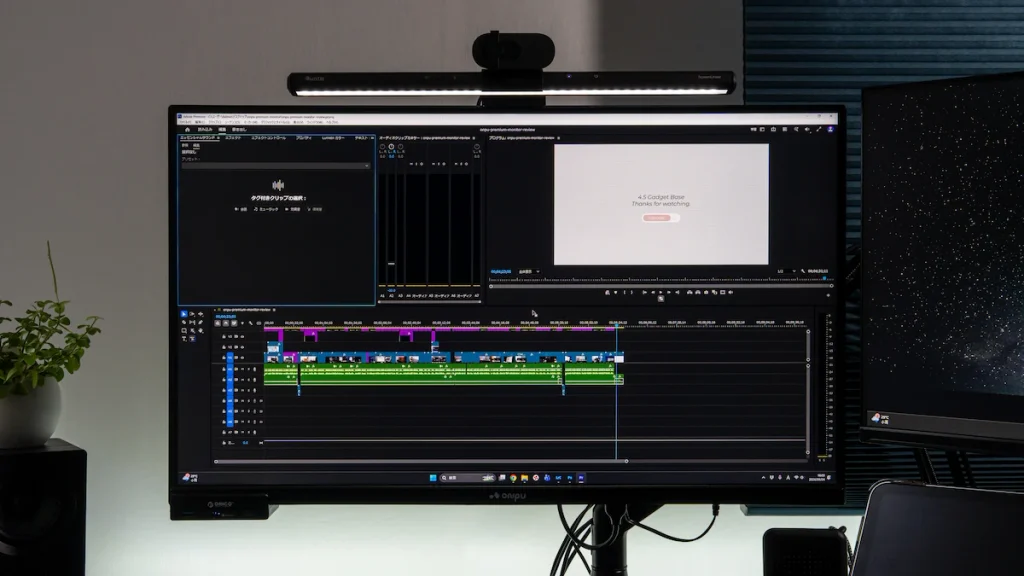Open the Properties panel tab

[304, 138]
